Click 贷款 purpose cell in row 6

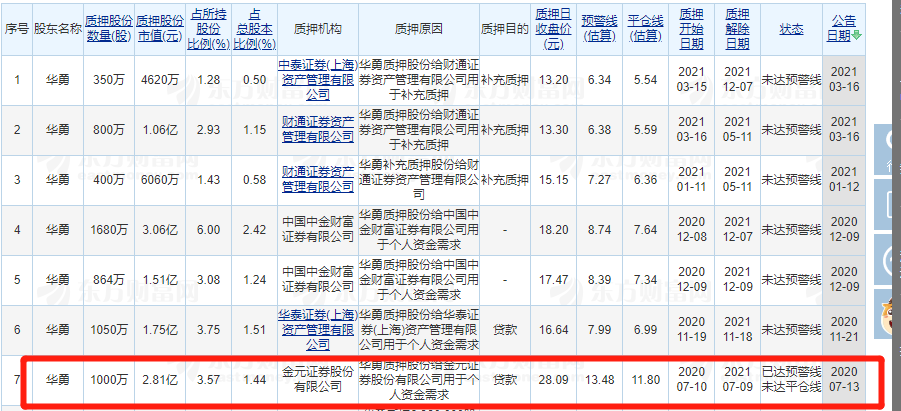(504, 330)
